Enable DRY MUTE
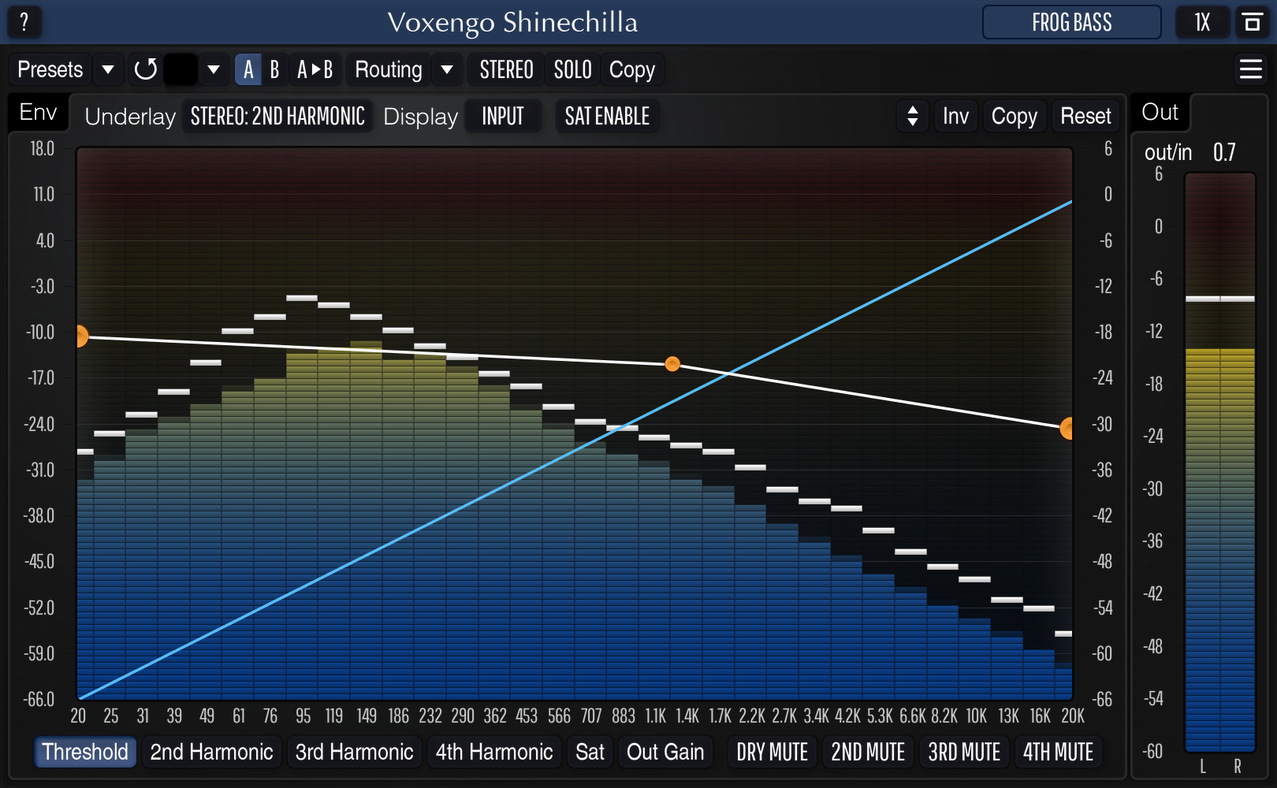This screenshot has width=1277, height=788. (x=771, y=752)
